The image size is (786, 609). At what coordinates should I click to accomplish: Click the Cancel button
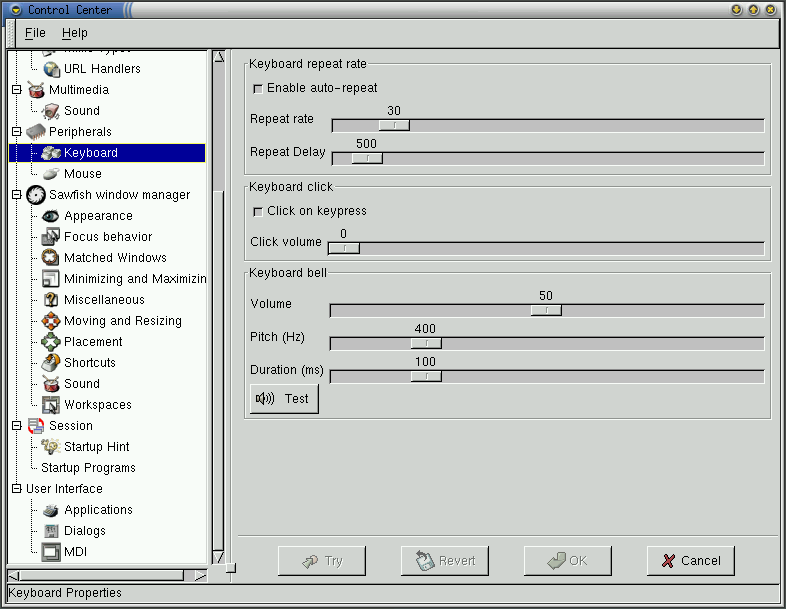(x=690, y=561)
